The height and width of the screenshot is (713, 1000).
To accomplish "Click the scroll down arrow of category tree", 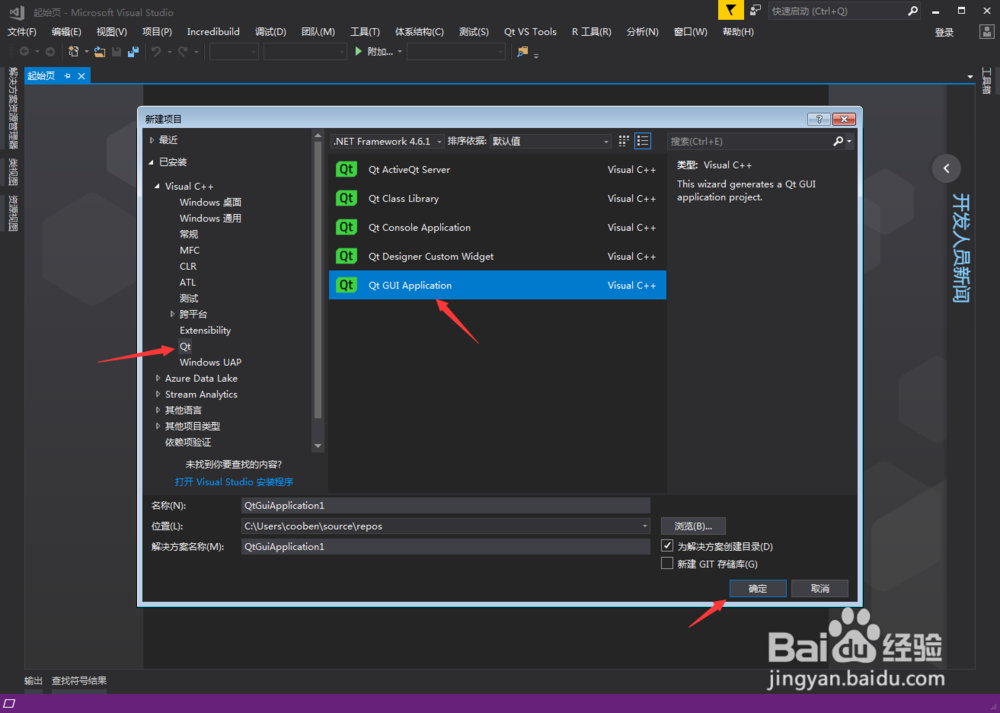I will (318, 446).
